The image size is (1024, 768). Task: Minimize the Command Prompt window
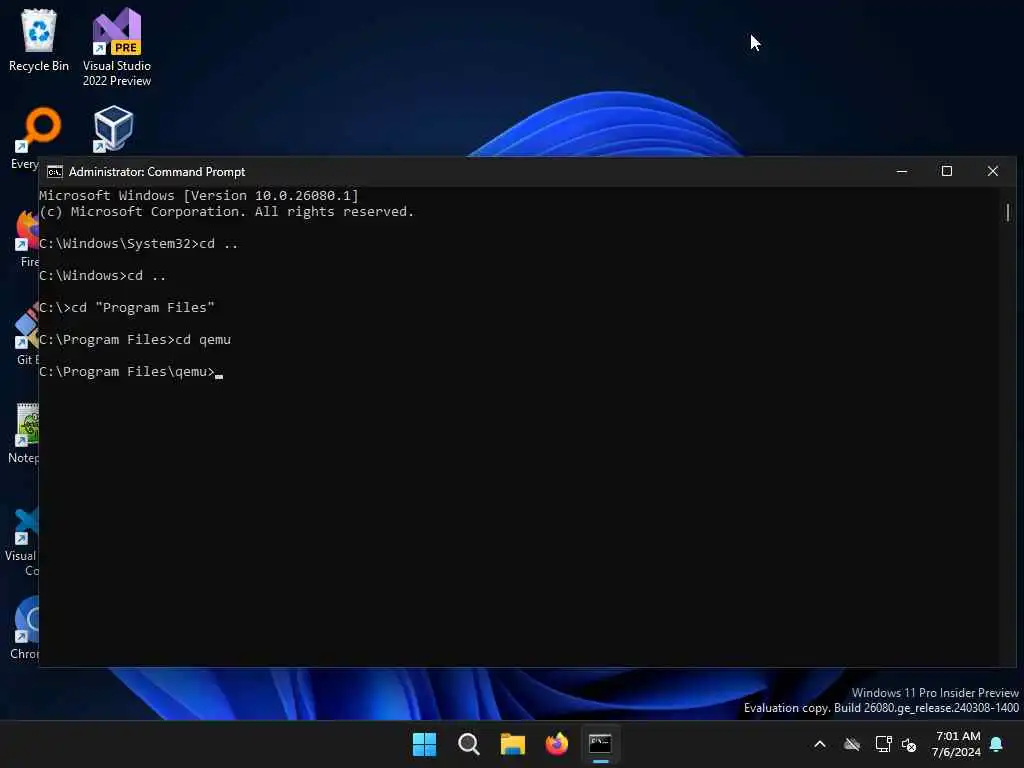point(902,171)
